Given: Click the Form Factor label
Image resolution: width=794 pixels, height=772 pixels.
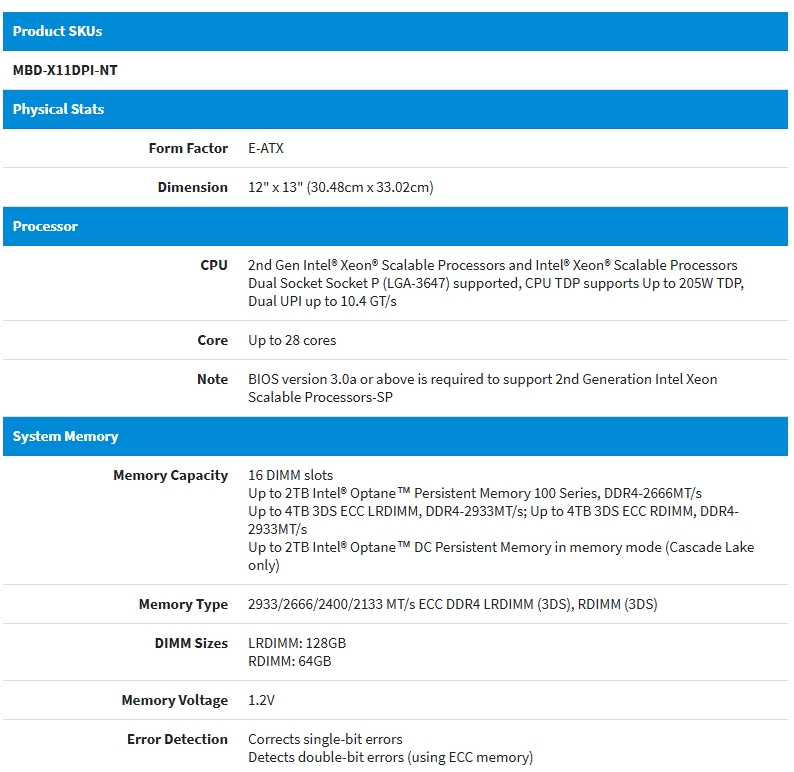Looking at the screenshot, I should coord(188,148).
